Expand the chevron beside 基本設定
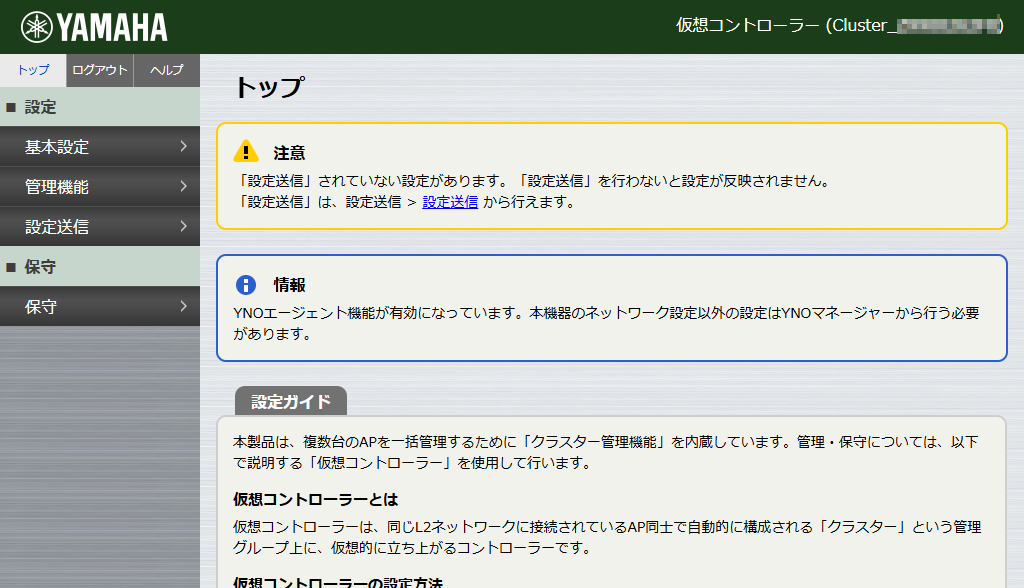 coord(184,146)
